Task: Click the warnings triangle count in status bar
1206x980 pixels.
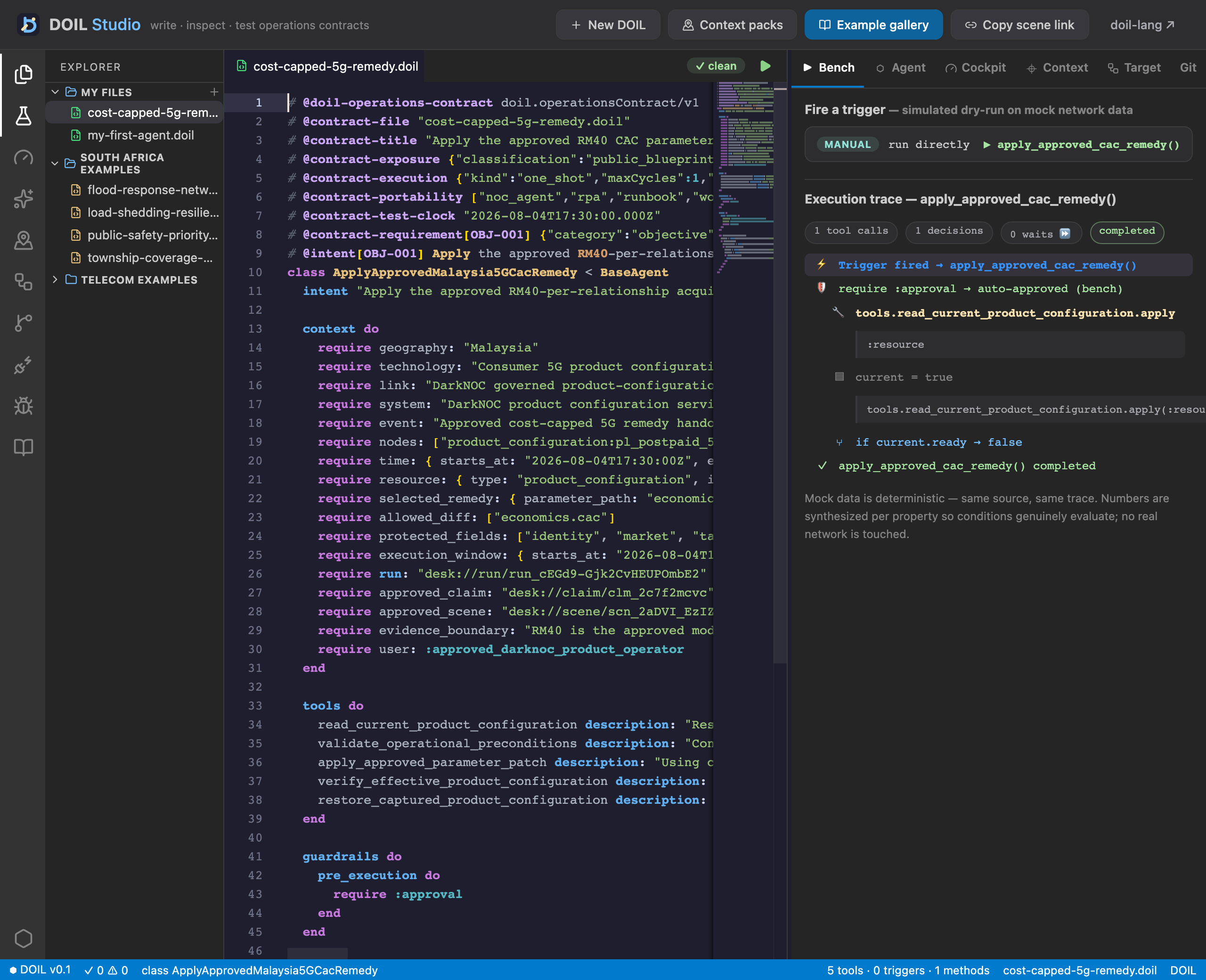Action: (119, 971)
